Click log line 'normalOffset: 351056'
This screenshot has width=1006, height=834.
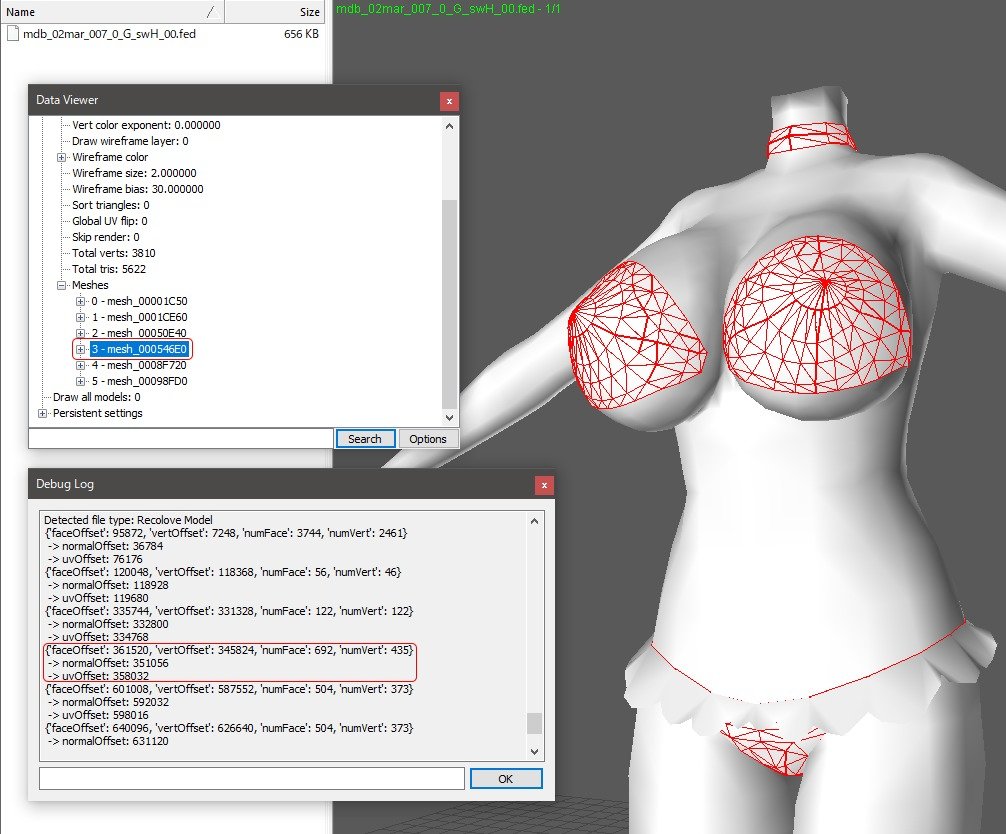click(108, 663)
